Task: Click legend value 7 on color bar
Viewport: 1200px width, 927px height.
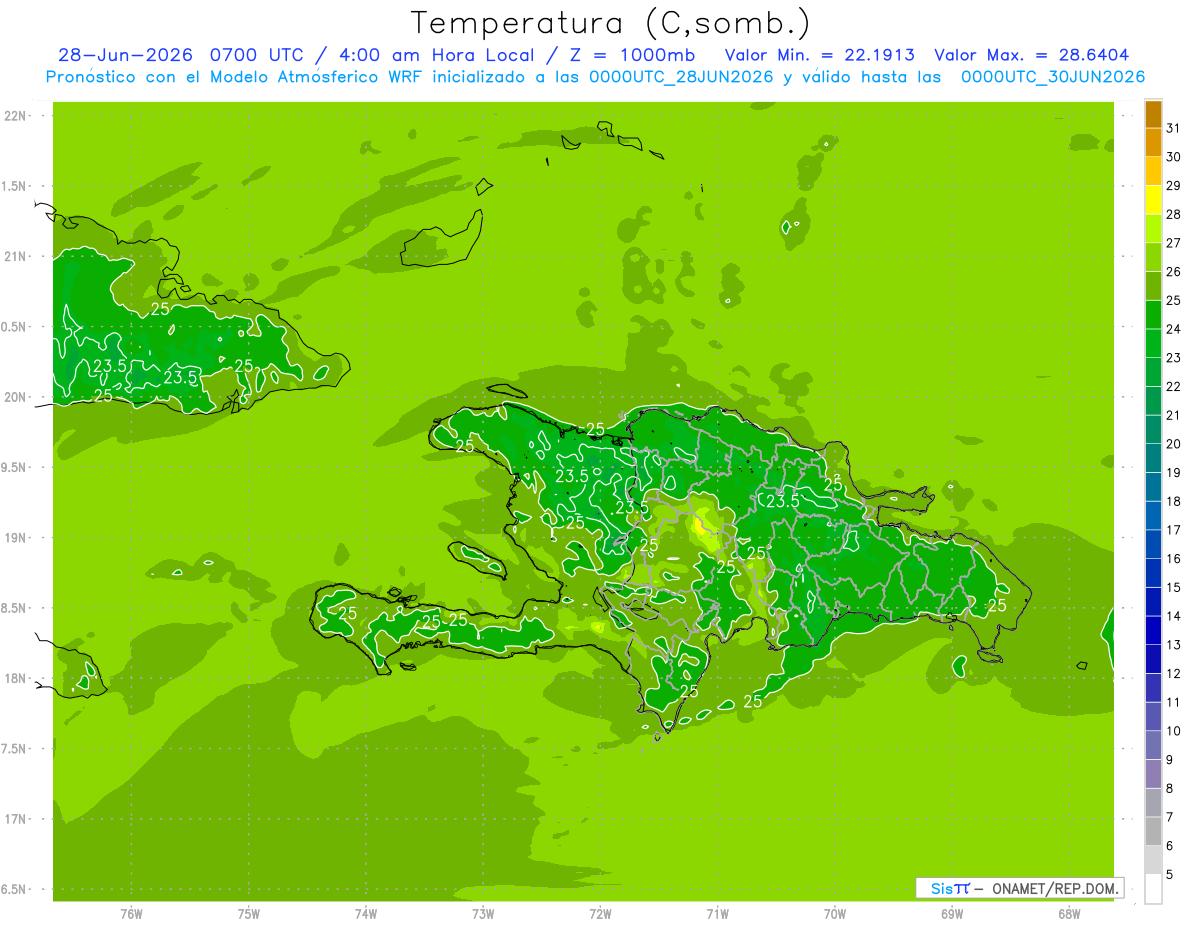Action: coord(1169,817)
